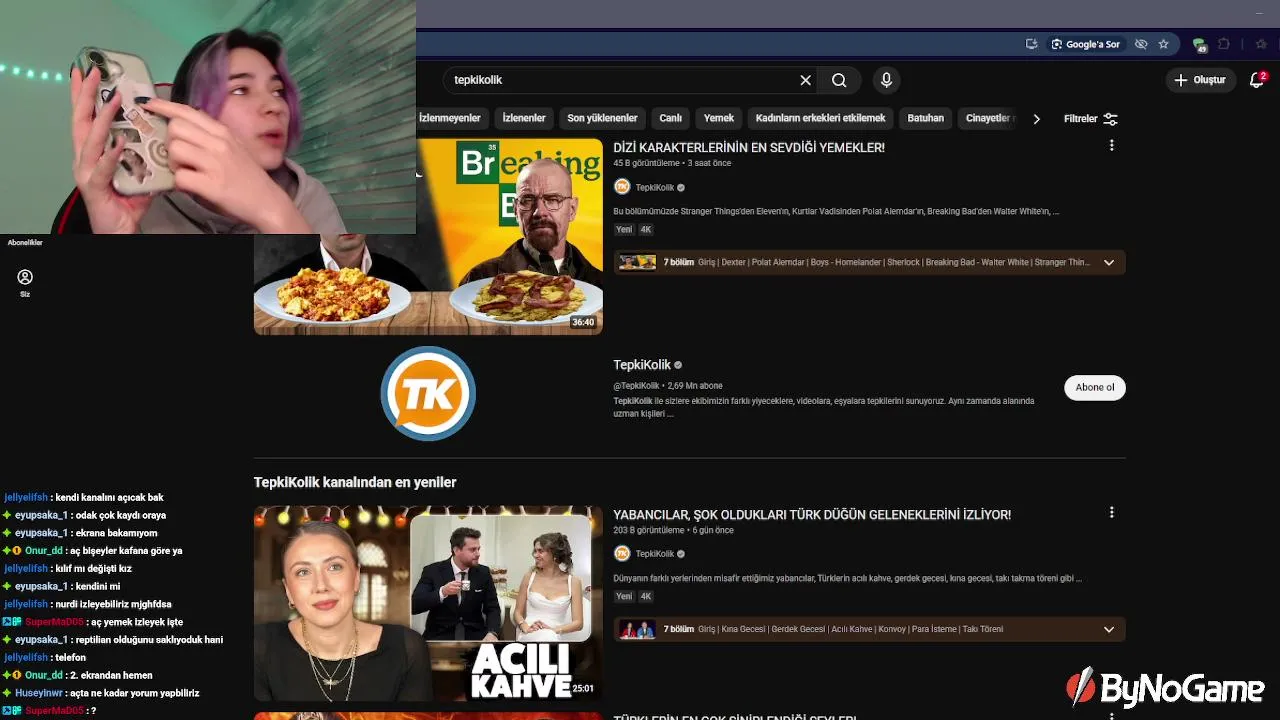The image size is (1280, 720).
Task: Select the İzlenmeyenler filter chip
Action: (449, 118)
